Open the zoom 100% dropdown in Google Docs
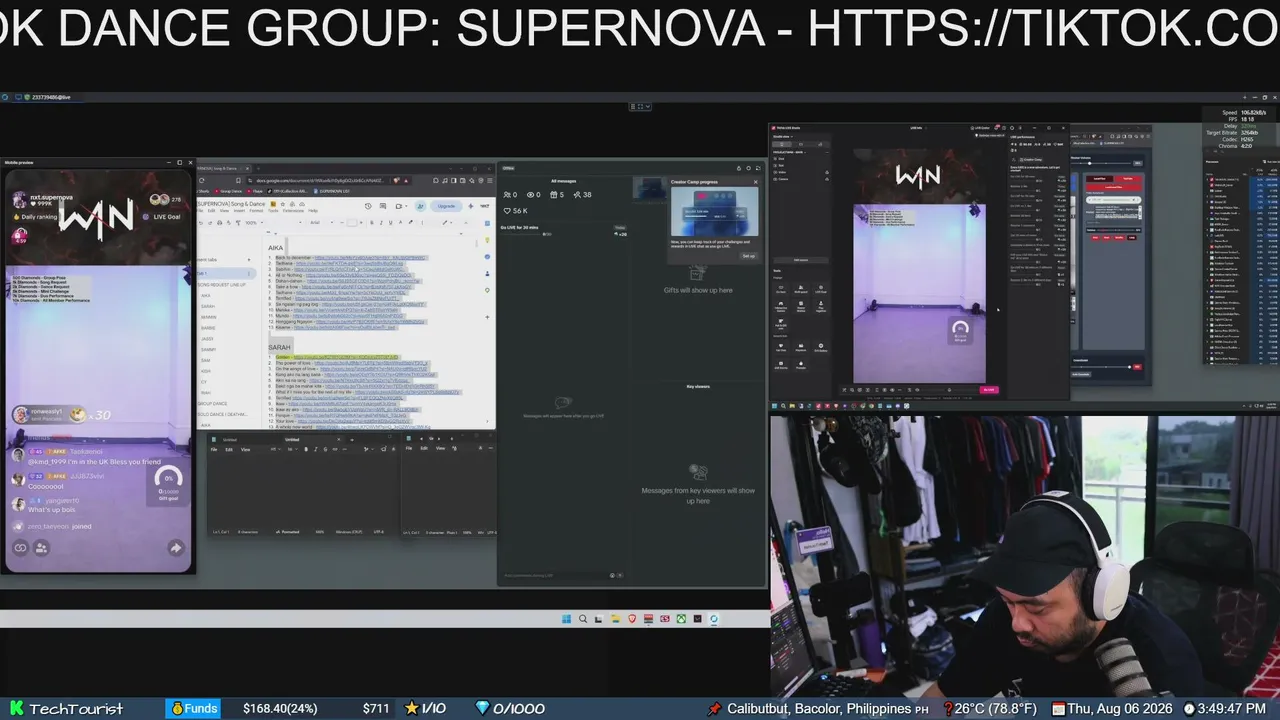The image size is (1280, 720). pos(254,223)
